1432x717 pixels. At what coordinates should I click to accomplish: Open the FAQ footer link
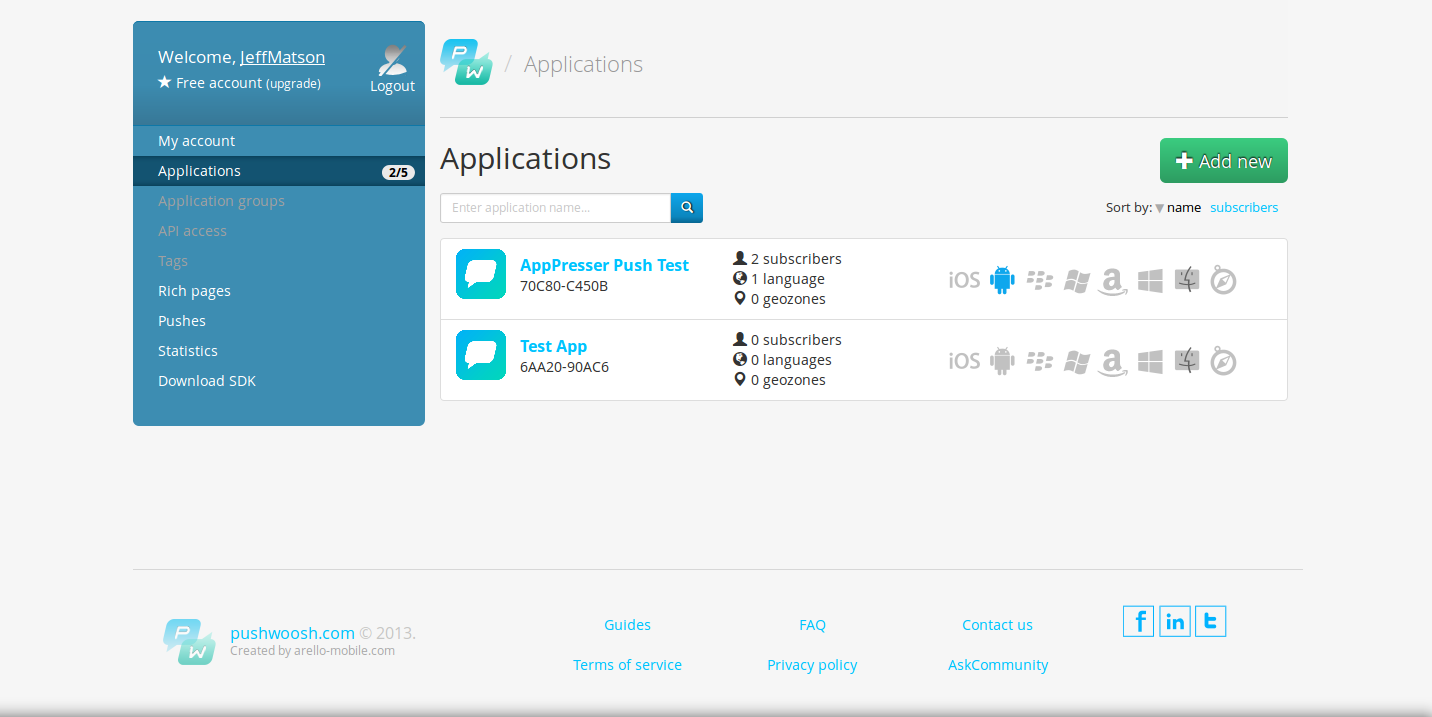tap(812, 625)
